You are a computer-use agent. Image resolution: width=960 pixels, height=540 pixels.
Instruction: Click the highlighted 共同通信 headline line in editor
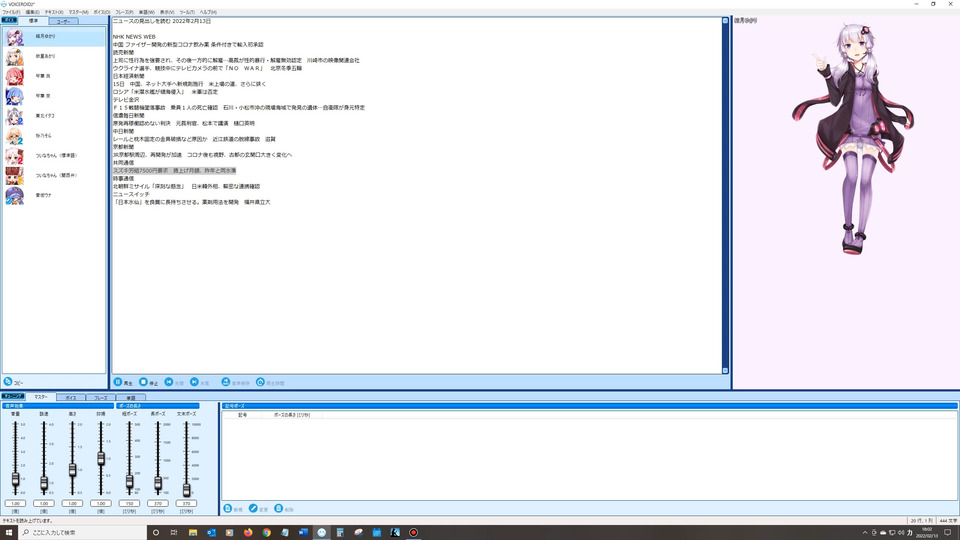174,171
